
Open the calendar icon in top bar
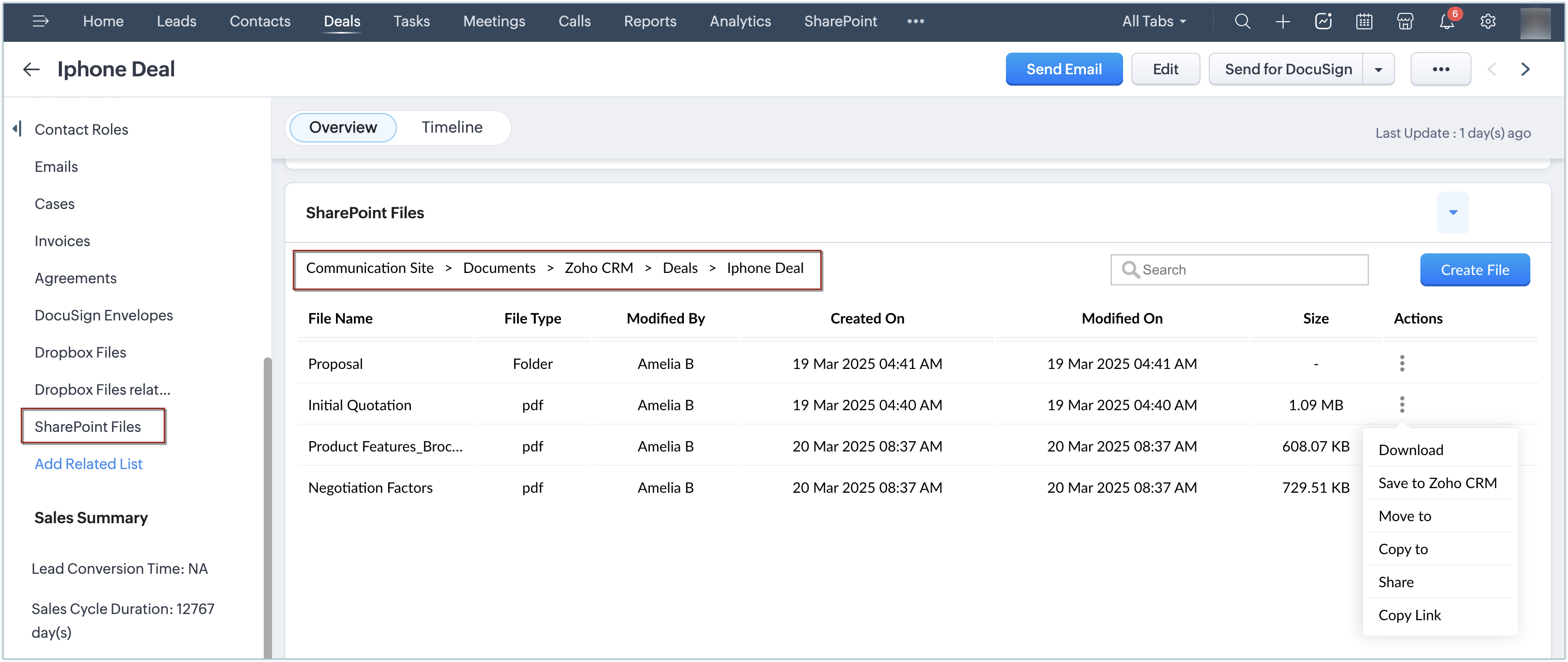[x=1364, y=22]
